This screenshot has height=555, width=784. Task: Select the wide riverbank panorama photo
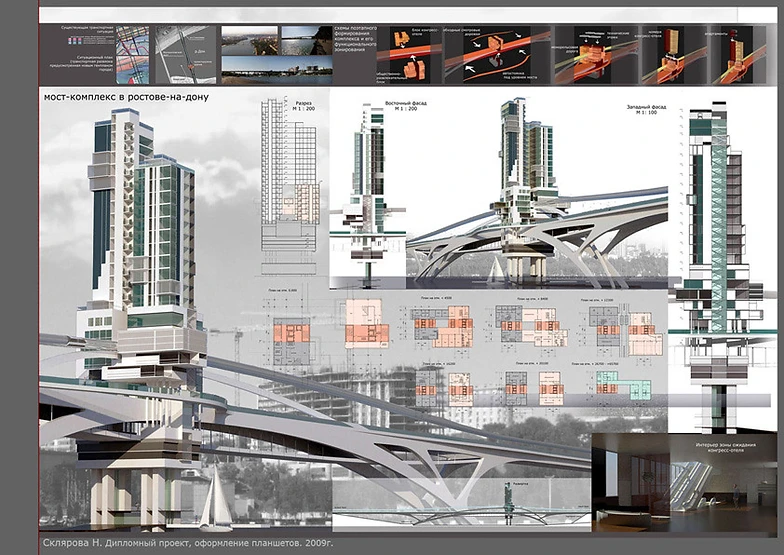coord(277,70)
